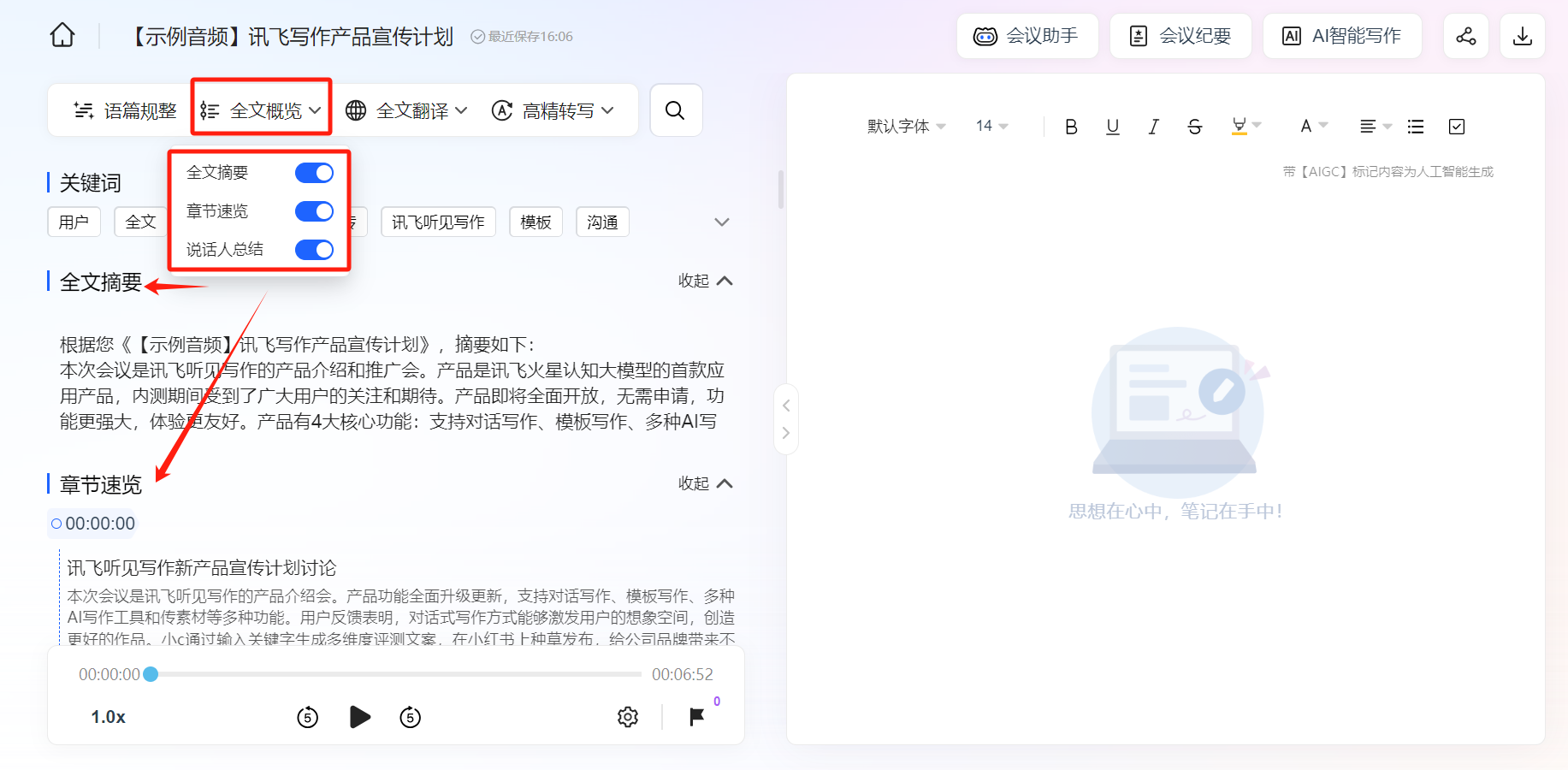The image size is (1568, 770).
Task: Expand panel with right arrow handle
Action: click(x=786, y=433)
